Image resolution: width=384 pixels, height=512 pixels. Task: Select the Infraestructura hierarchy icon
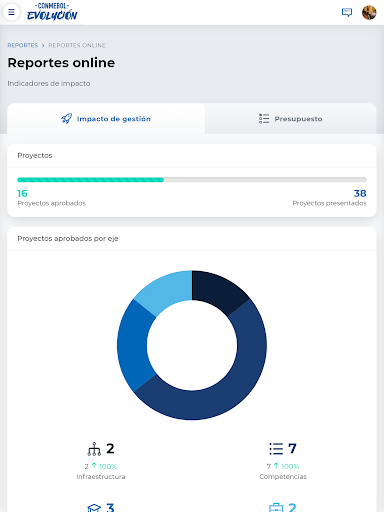94,449
